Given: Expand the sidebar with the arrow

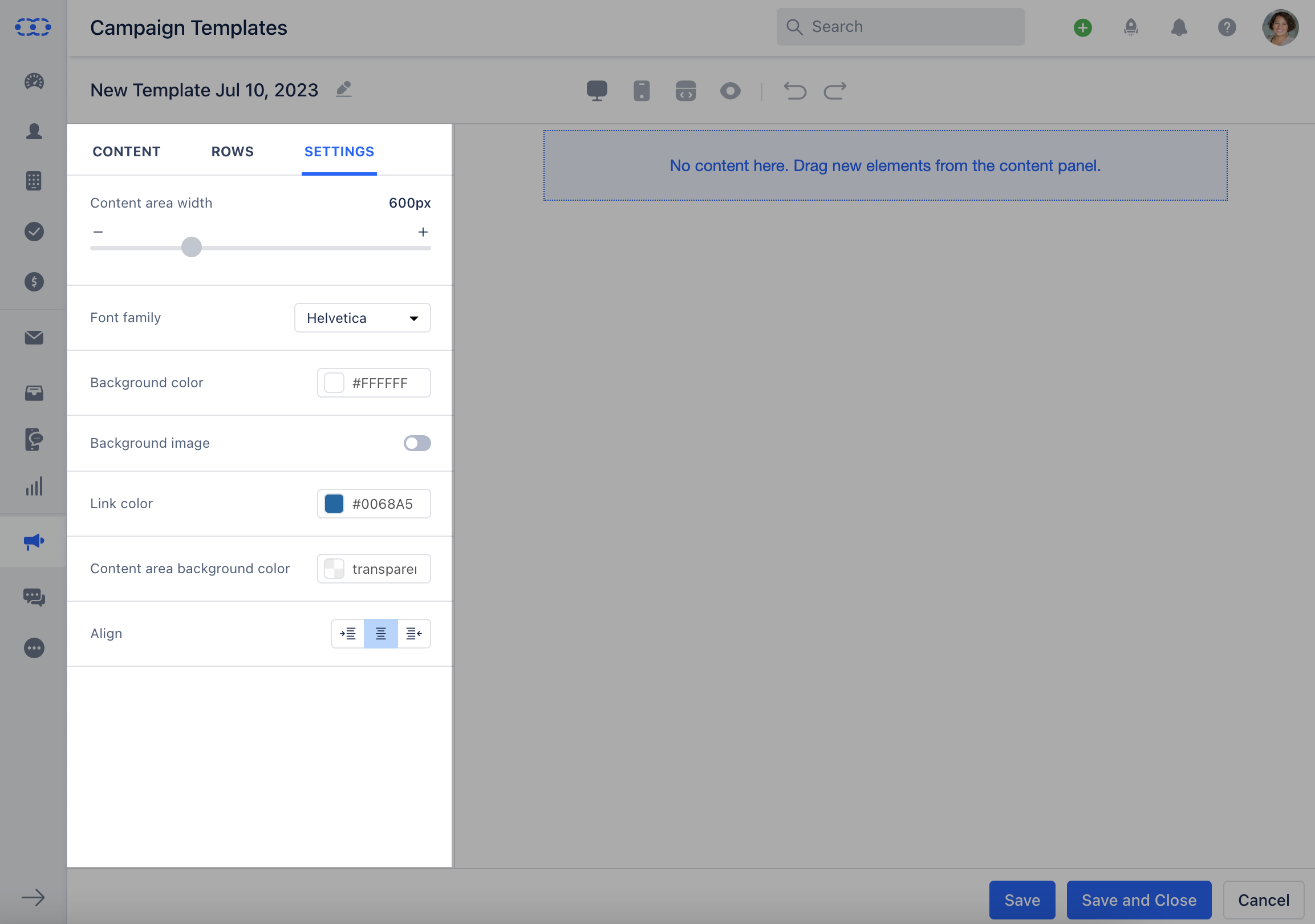Looking at the screenshot, I should point(33,897).
